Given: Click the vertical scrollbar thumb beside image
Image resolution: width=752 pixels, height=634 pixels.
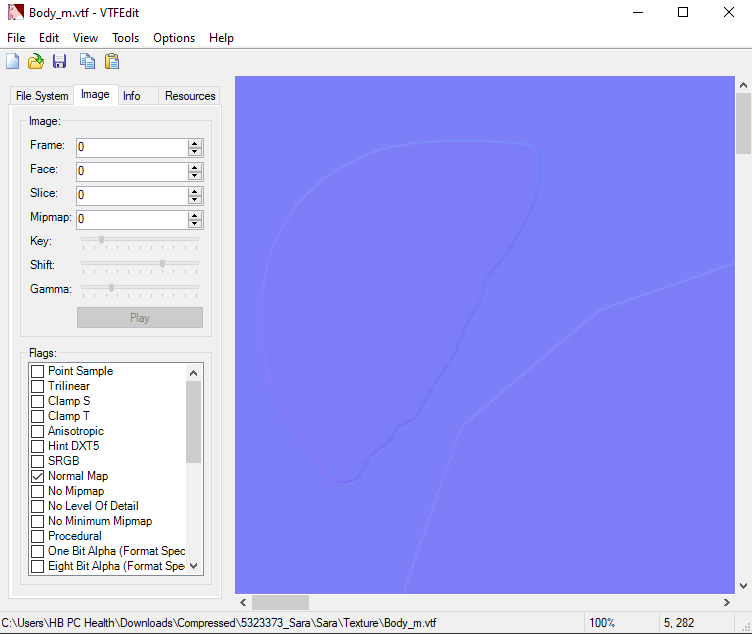Looking at the screenshot, I should 743,124.
